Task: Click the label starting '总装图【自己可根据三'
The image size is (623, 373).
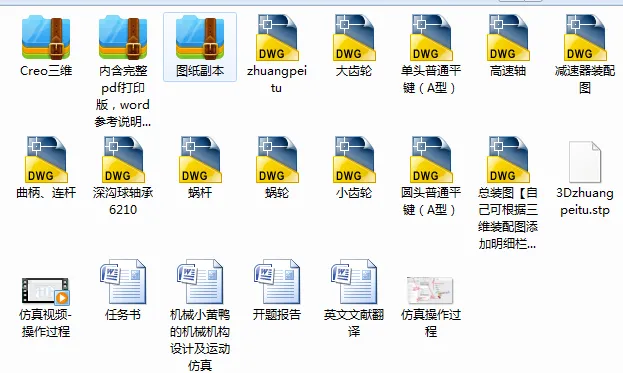Action: (508, 218)
